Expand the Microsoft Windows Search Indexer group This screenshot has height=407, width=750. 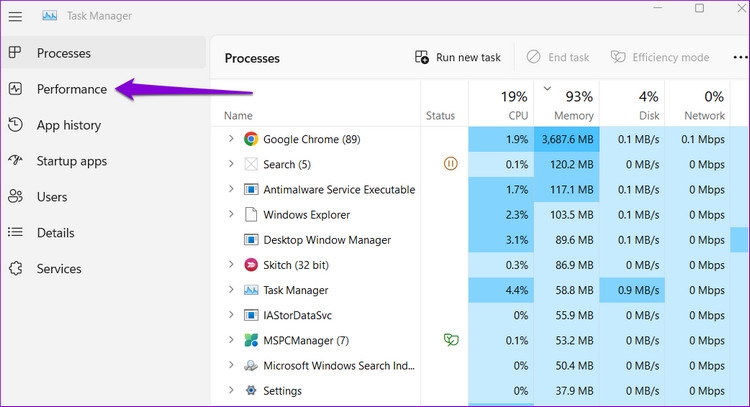click(231, 365)
